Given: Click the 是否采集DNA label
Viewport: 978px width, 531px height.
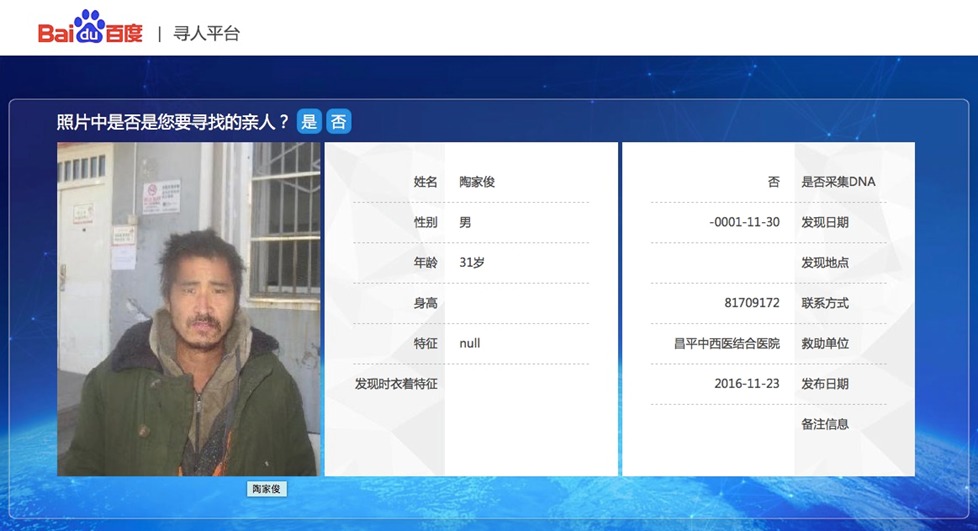Looking at the screenshot, I should pos(838,182).
